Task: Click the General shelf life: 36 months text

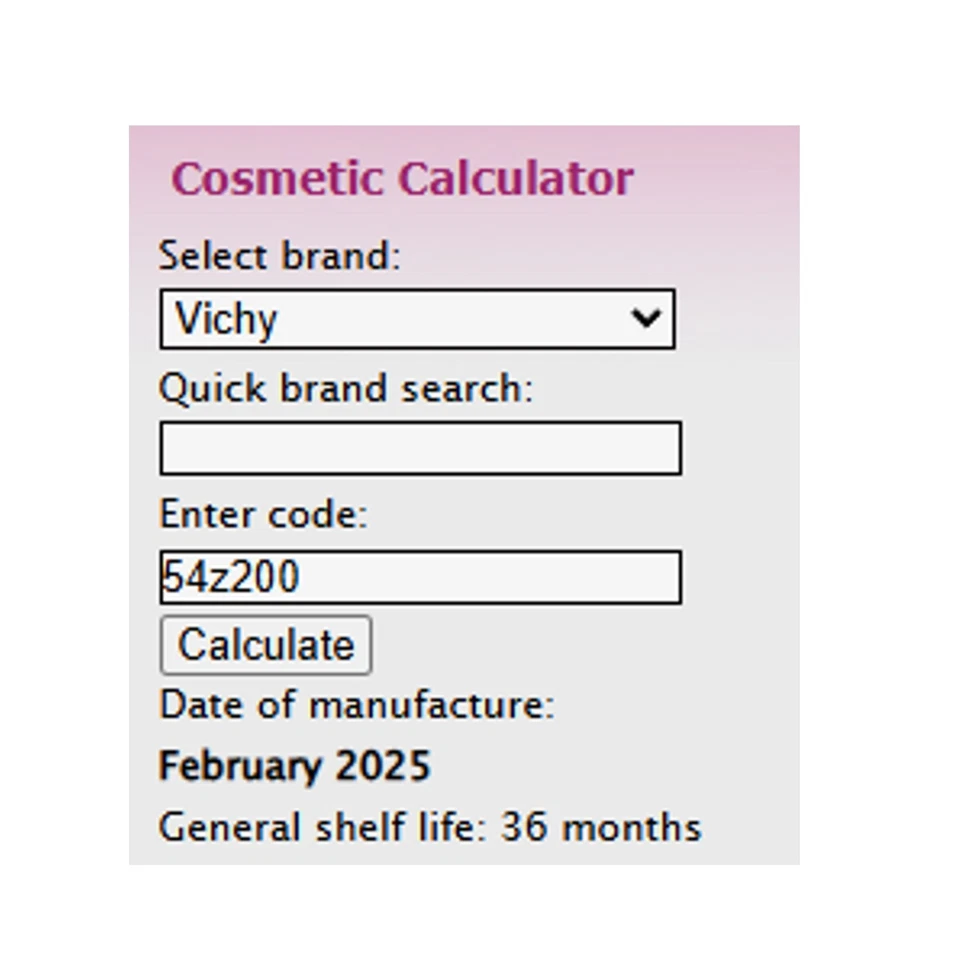Action: pyautogui.click(x=430, y=827)
